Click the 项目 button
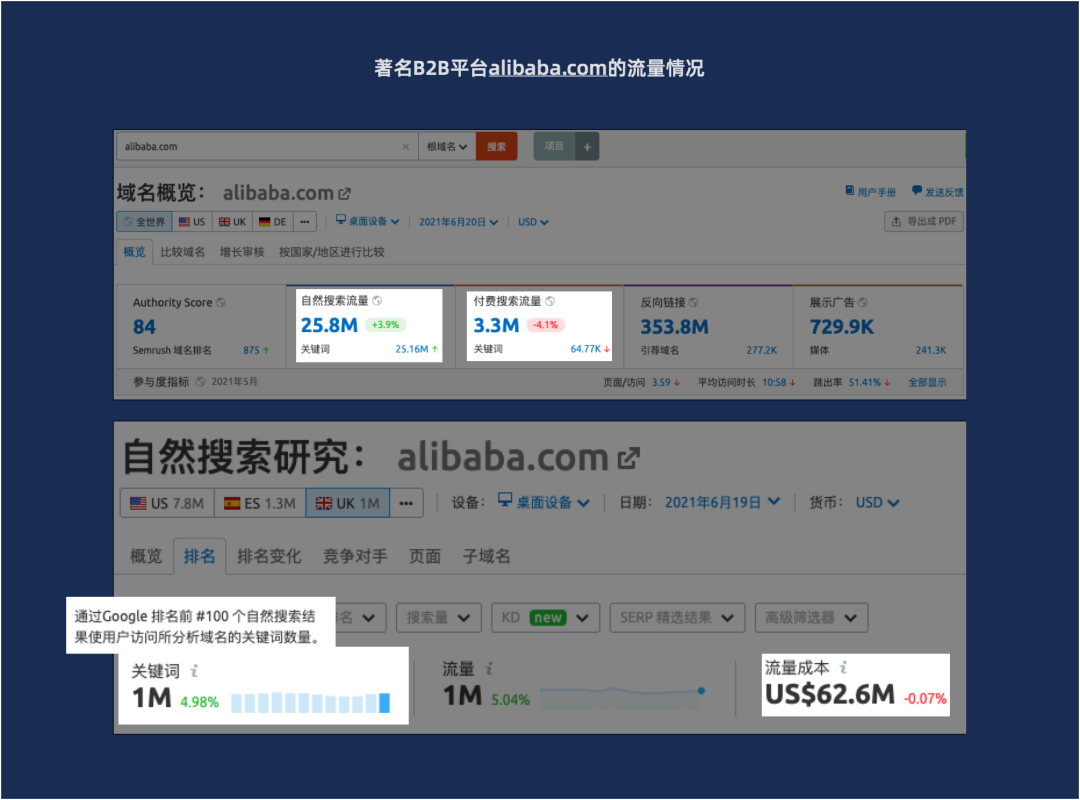Screen dimensions: 1080x800 coord(554,147)
